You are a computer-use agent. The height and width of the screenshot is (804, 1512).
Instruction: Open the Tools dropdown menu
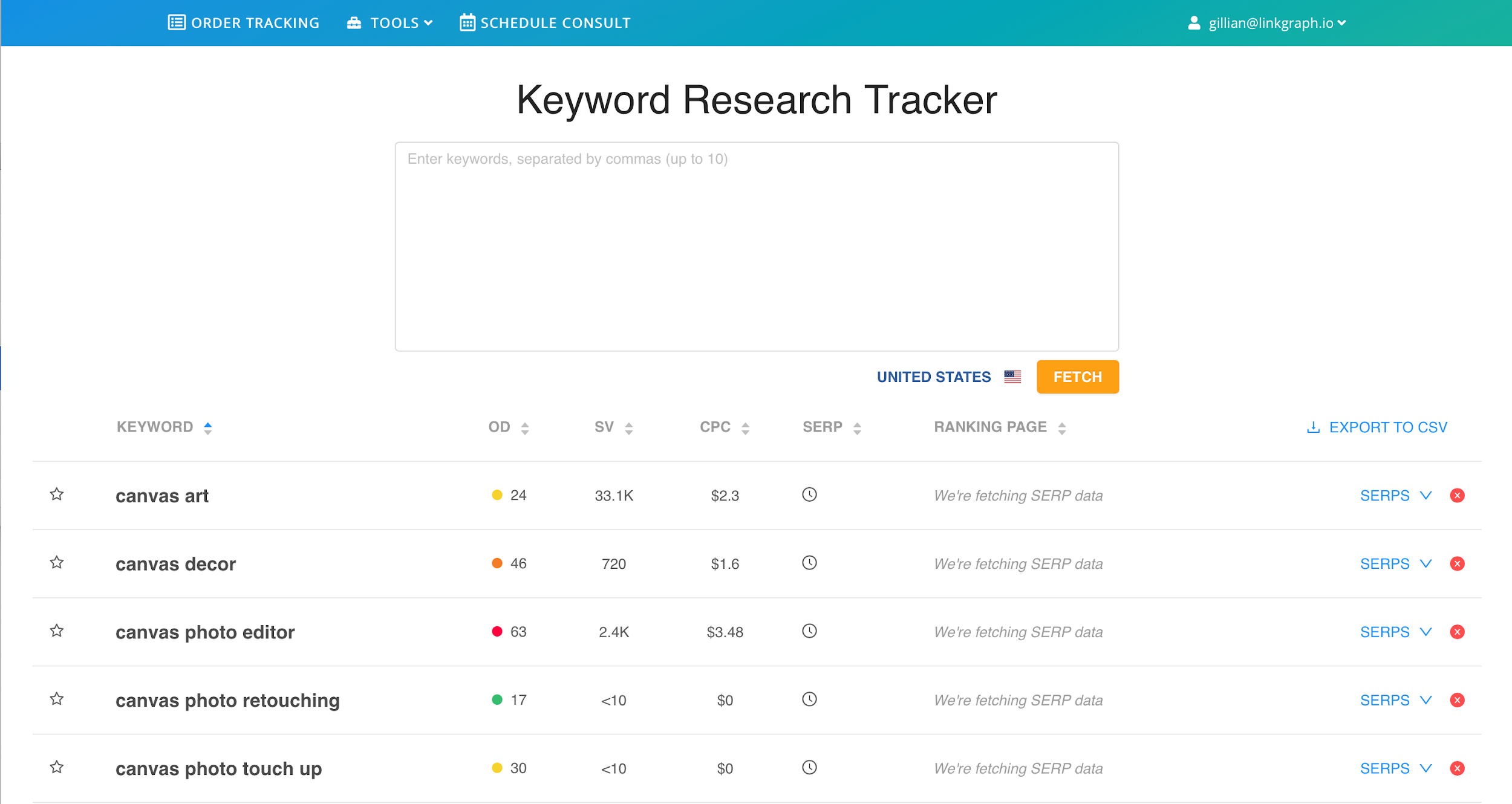tap(390, 23)
